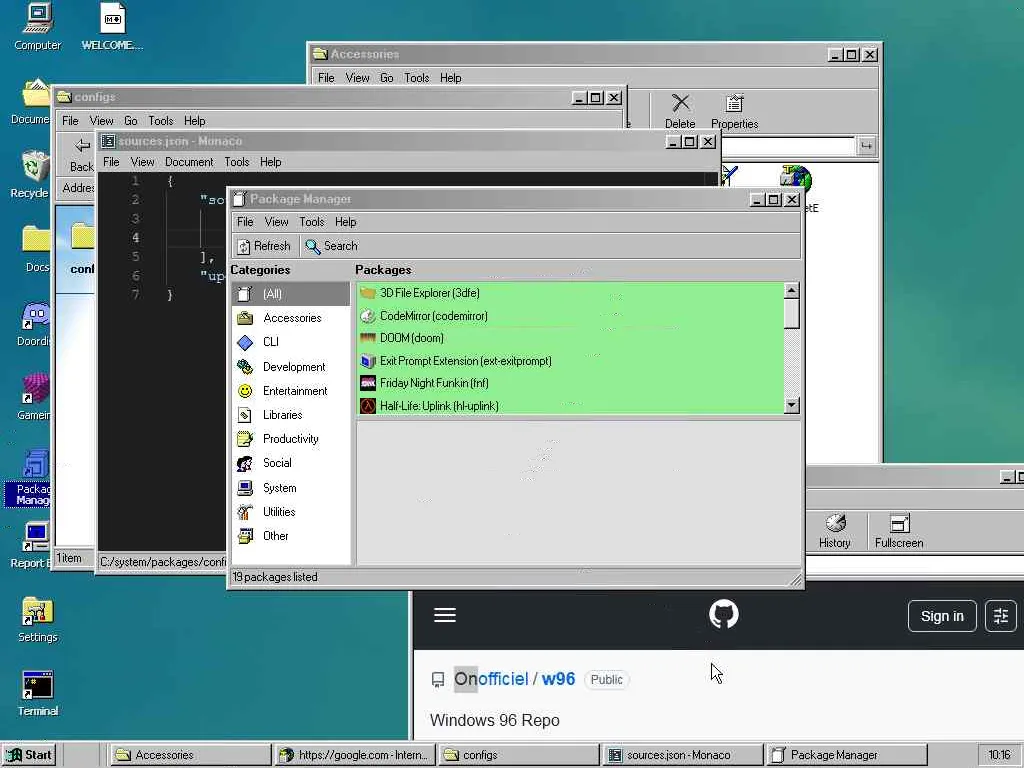Click the packages list scroll down arrow
The height and width of the screenshot is (768, 1024).
click(791, 406)
